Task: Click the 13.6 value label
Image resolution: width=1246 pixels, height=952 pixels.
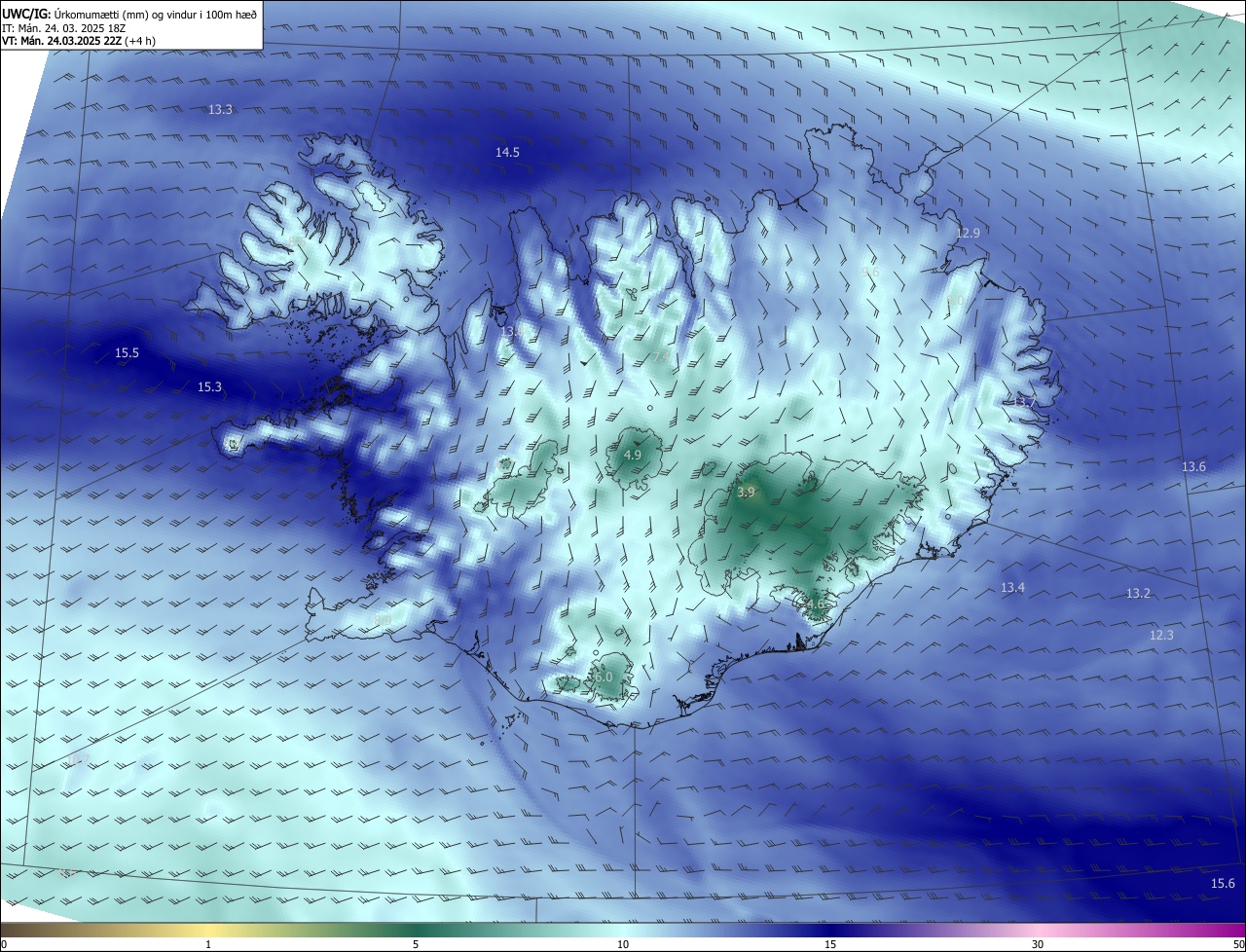Action: click(x=1193, y=466)
